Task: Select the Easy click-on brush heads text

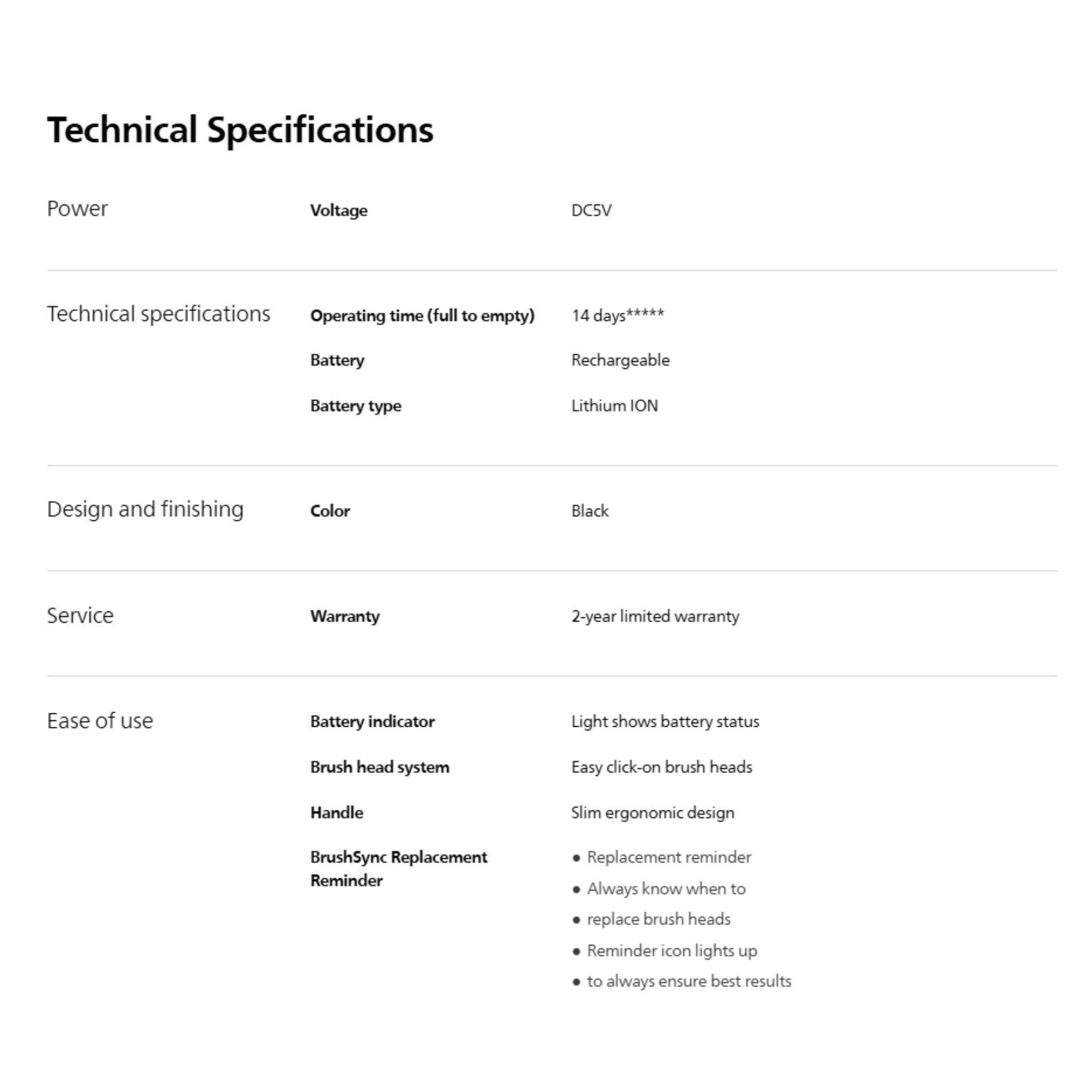Action: coord(661,767)
